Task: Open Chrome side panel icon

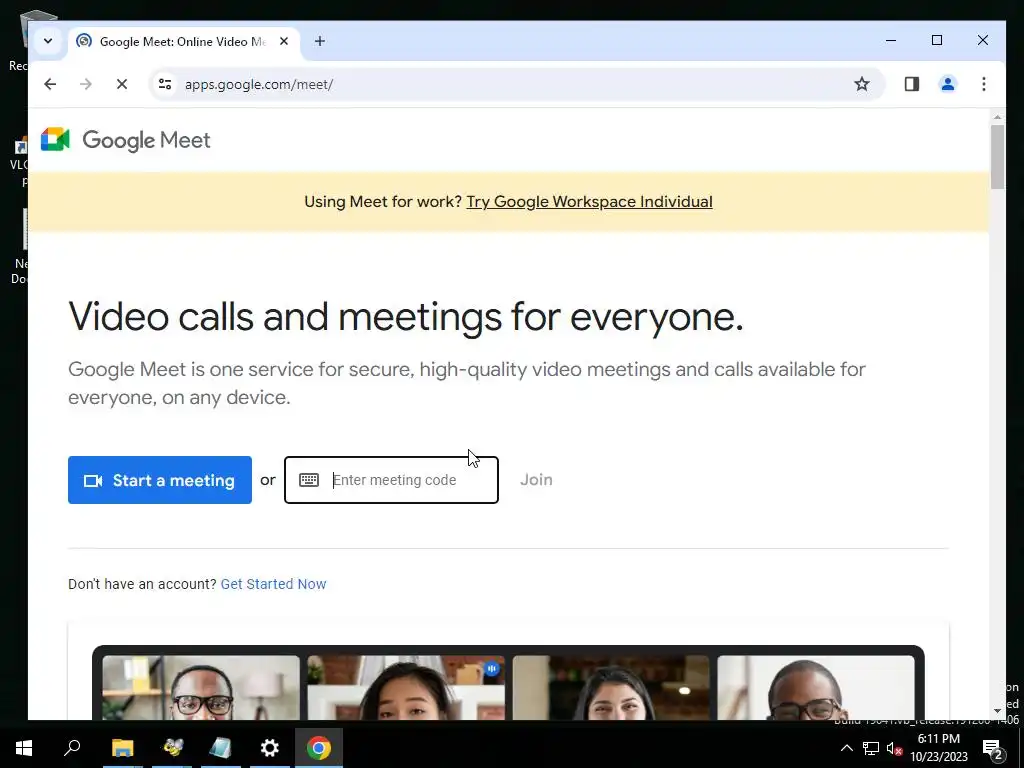Action: point(912,84)
